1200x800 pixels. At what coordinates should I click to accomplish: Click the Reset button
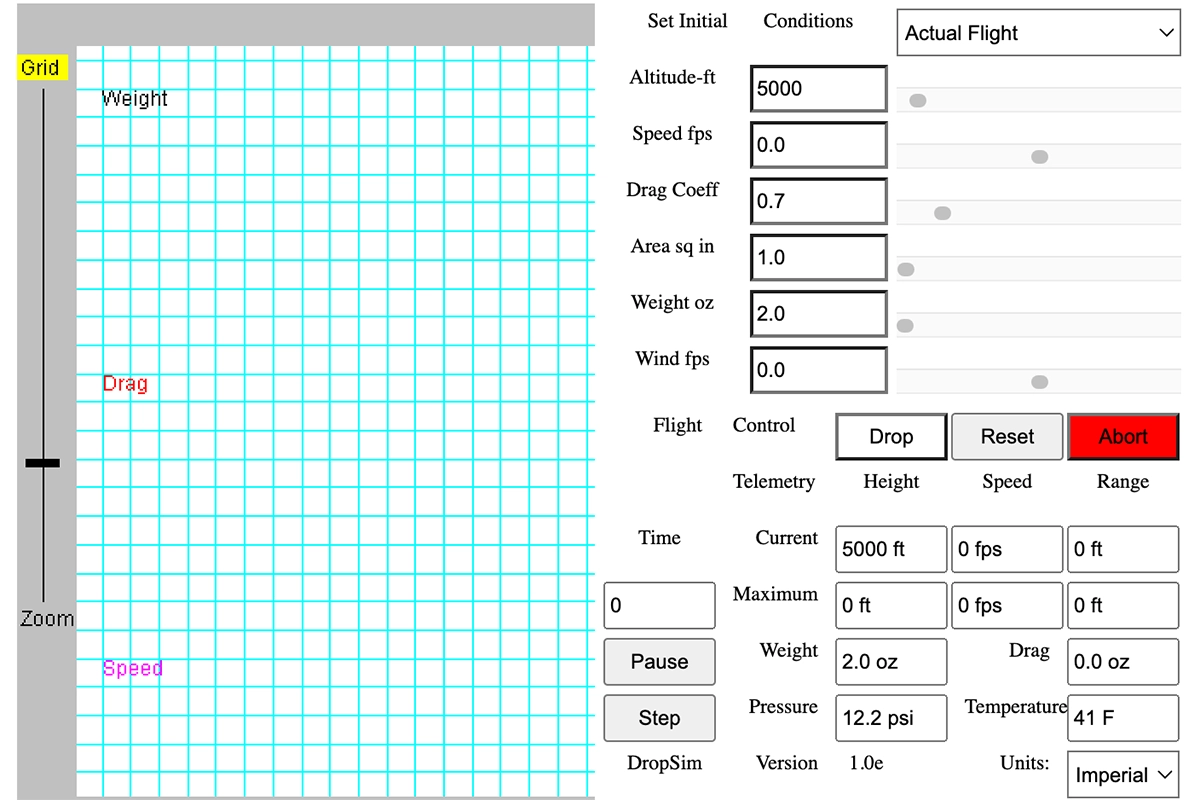click(x=1007, y=437)
